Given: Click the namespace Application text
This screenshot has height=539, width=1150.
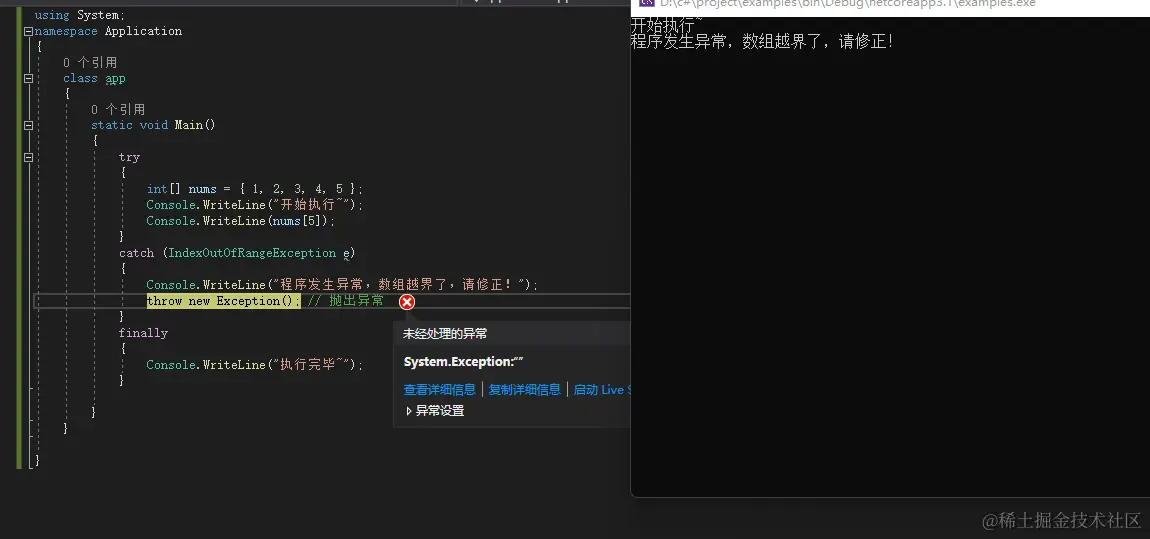Looking at the screenshot, I should [108, 31].
